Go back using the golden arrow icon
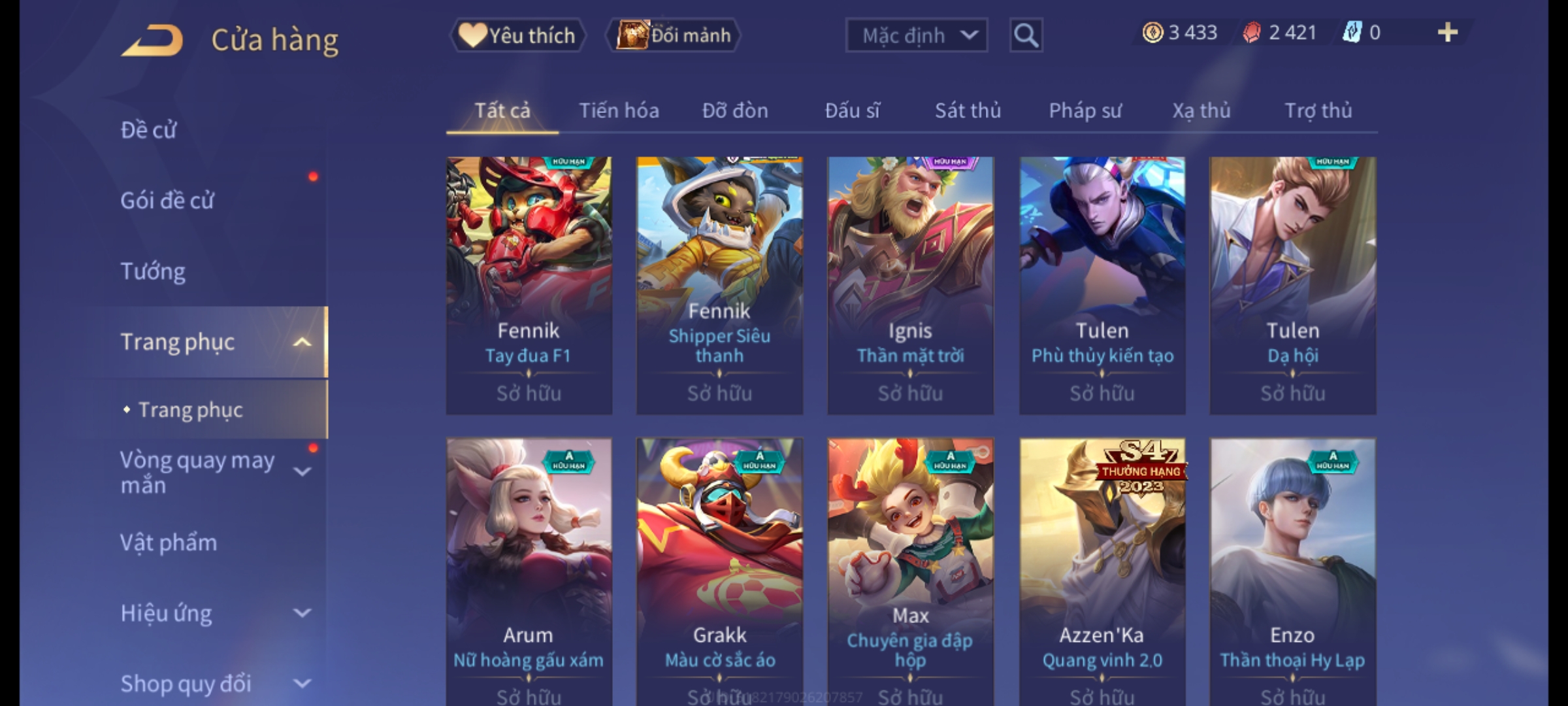1568x706 pixels. pyautogui.click(x=153, y=40)
